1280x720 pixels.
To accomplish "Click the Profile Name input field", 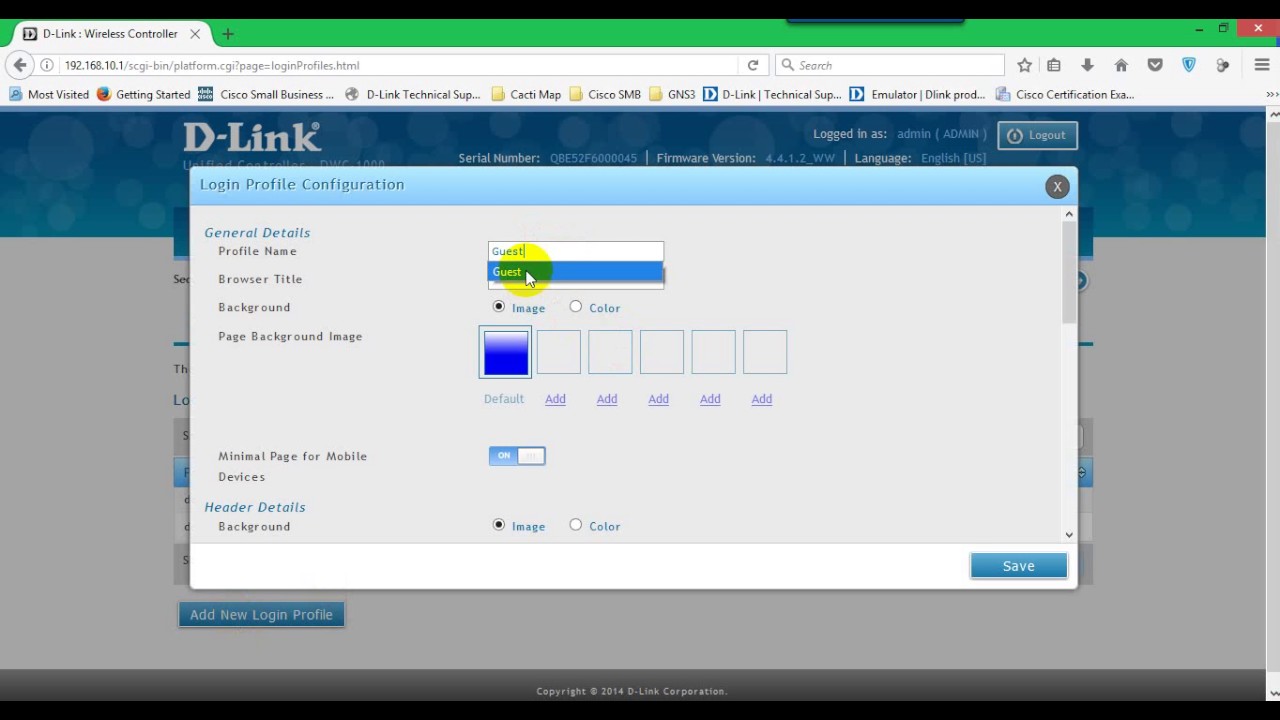I will pyautogui.click(x=575, y=251).
